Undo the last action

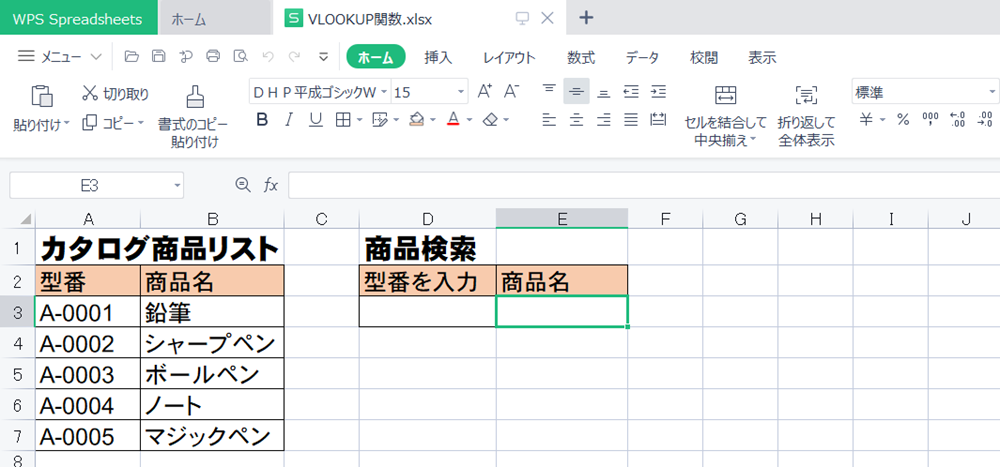click(268, 57)
